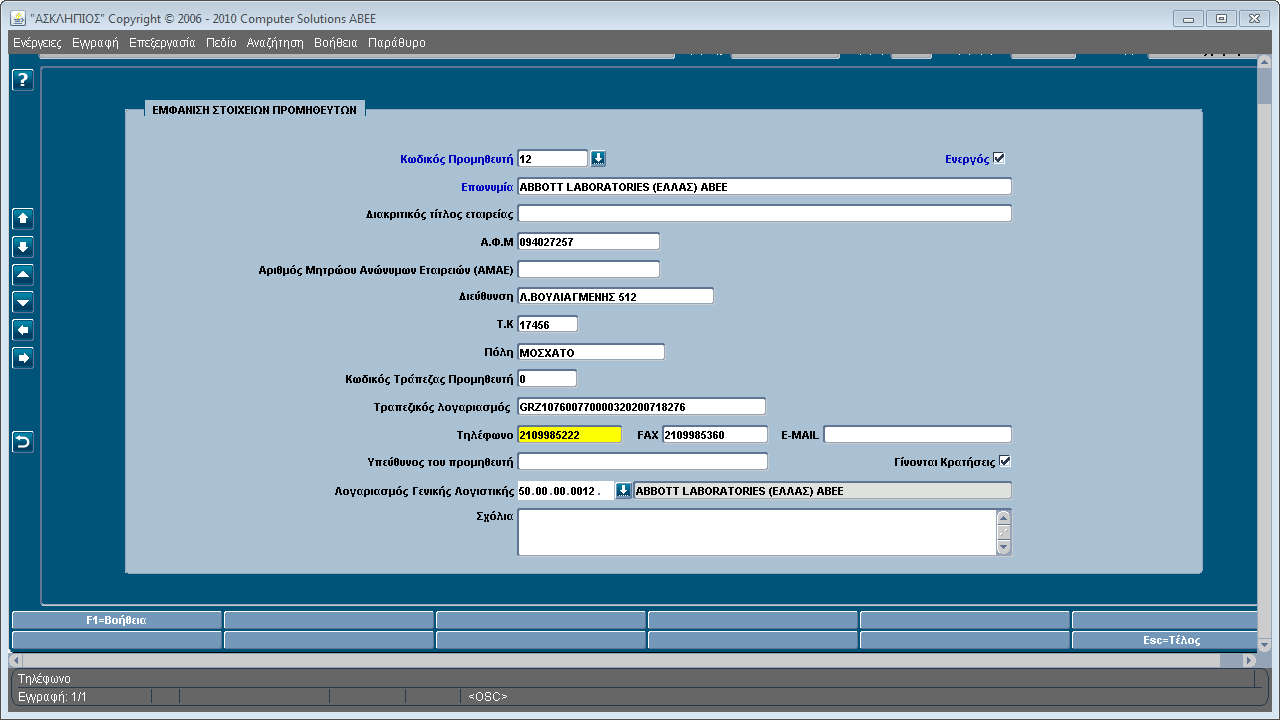Click the application icon in title bar
This screenshot has height=720, width=1280.
tap(18, 18)
